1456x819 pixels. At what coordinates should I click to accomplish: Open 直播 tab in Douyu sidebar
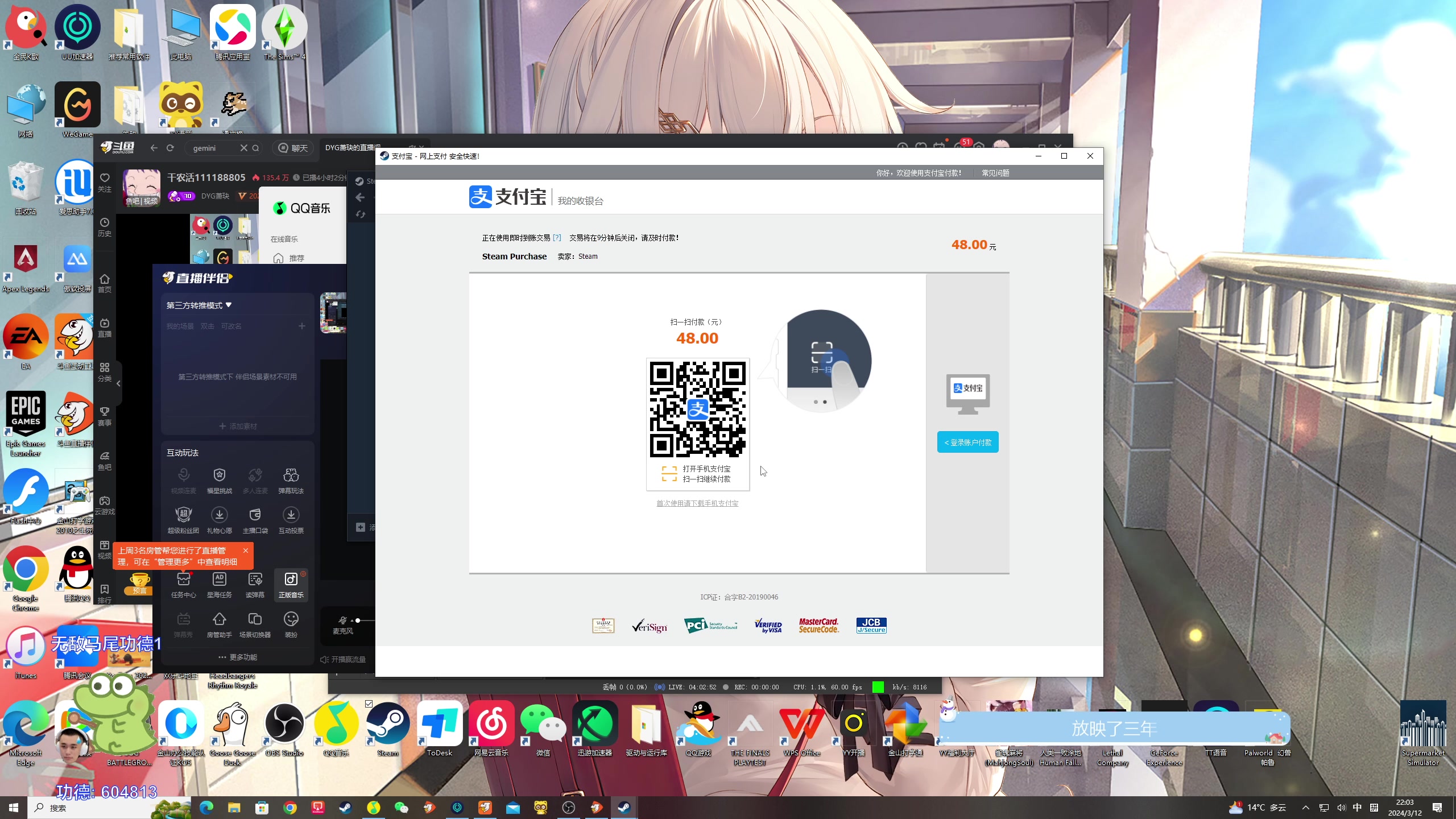pyautogui.click(x=104, y=328)
